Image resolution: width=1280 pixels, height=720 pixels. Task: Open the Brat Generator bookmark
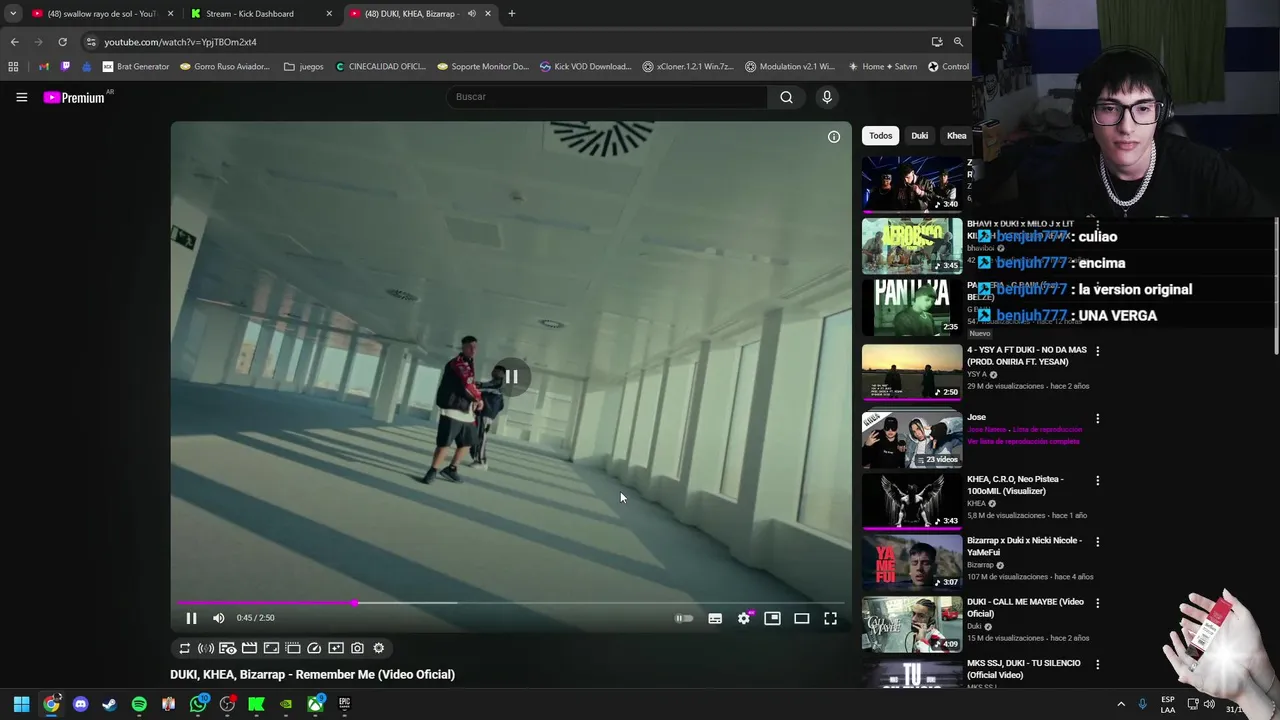pyautogui.click(x=136, y=67)
